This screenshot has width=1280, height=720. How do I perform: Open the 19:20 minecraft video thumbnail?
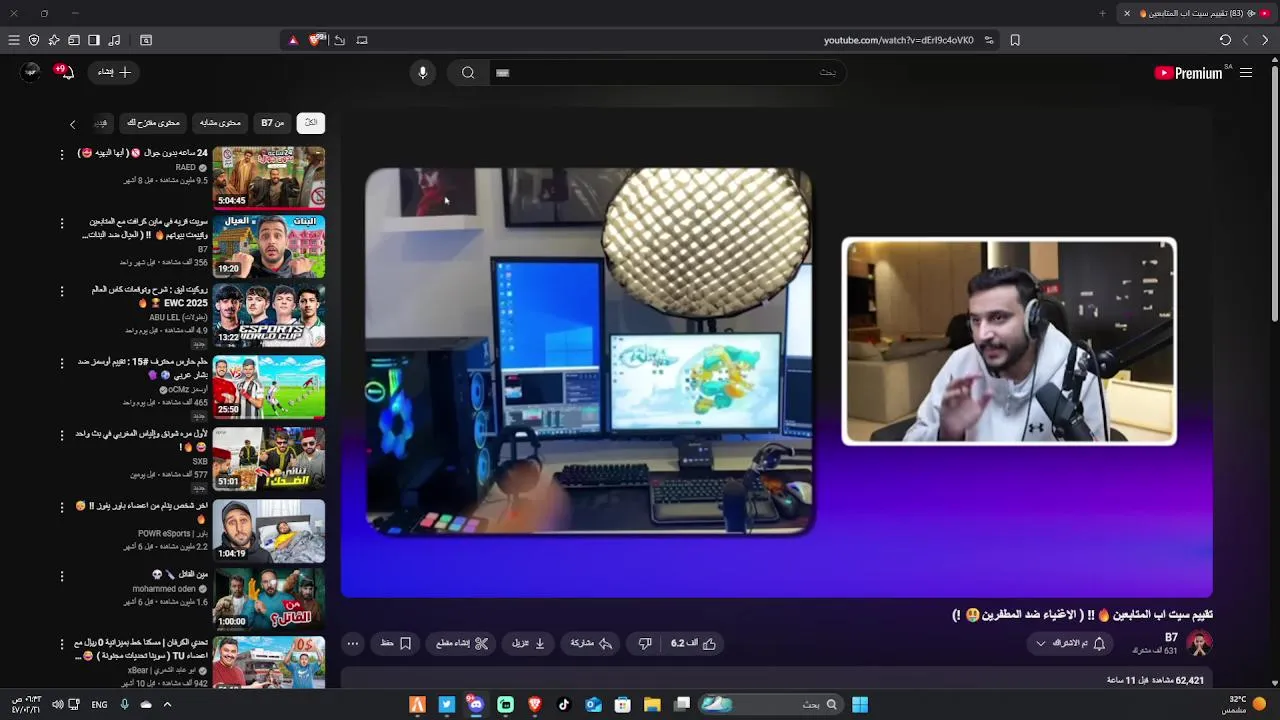click(268, 246)
